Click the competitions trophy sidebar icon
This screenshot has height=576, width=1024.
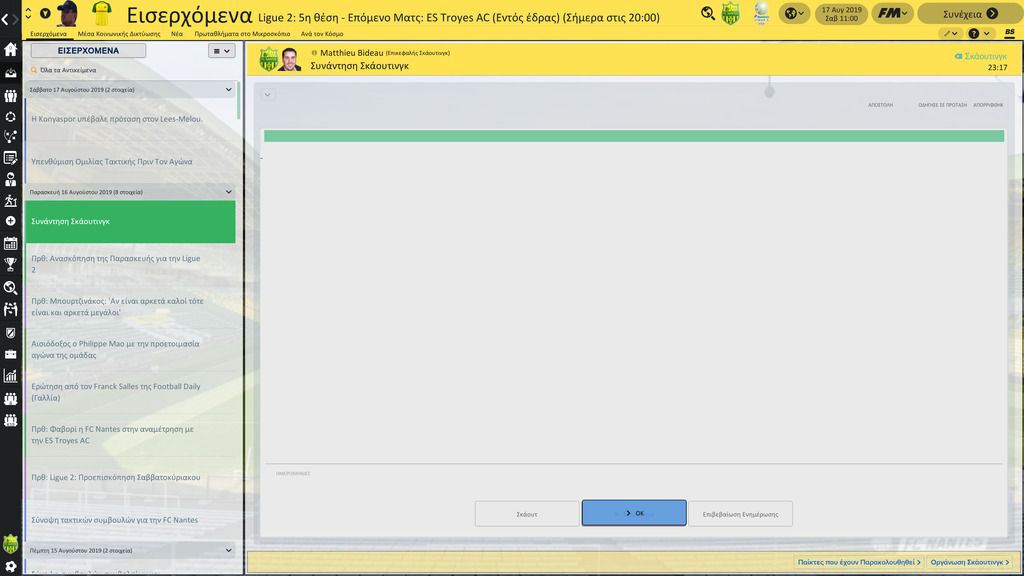11,265
